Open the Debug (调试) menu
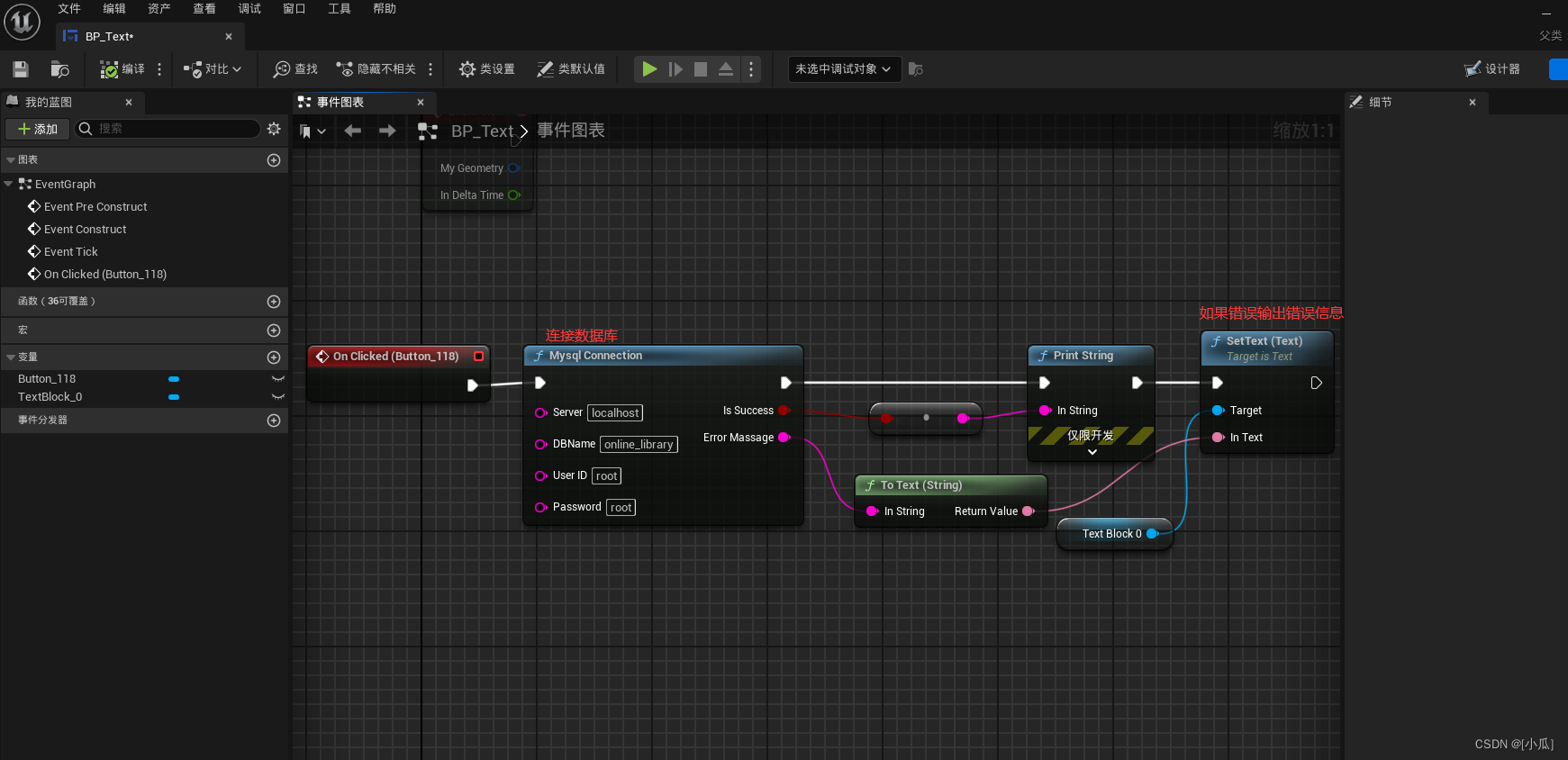Screen dimensions: 1568x760 pyautogui.click(x=249, y=9)
